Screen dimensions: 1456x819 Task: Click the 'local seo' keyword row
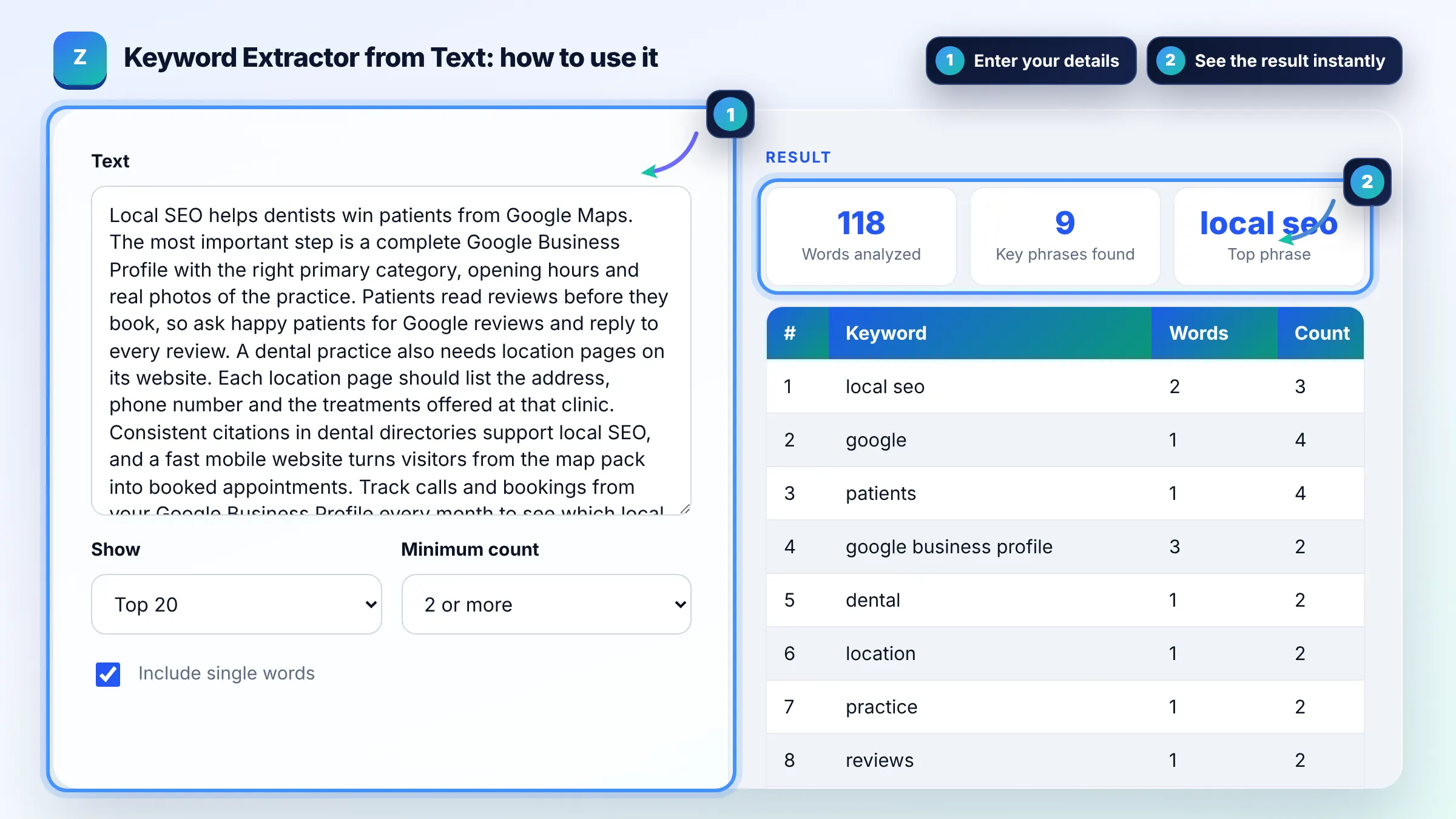[1065, 386]
